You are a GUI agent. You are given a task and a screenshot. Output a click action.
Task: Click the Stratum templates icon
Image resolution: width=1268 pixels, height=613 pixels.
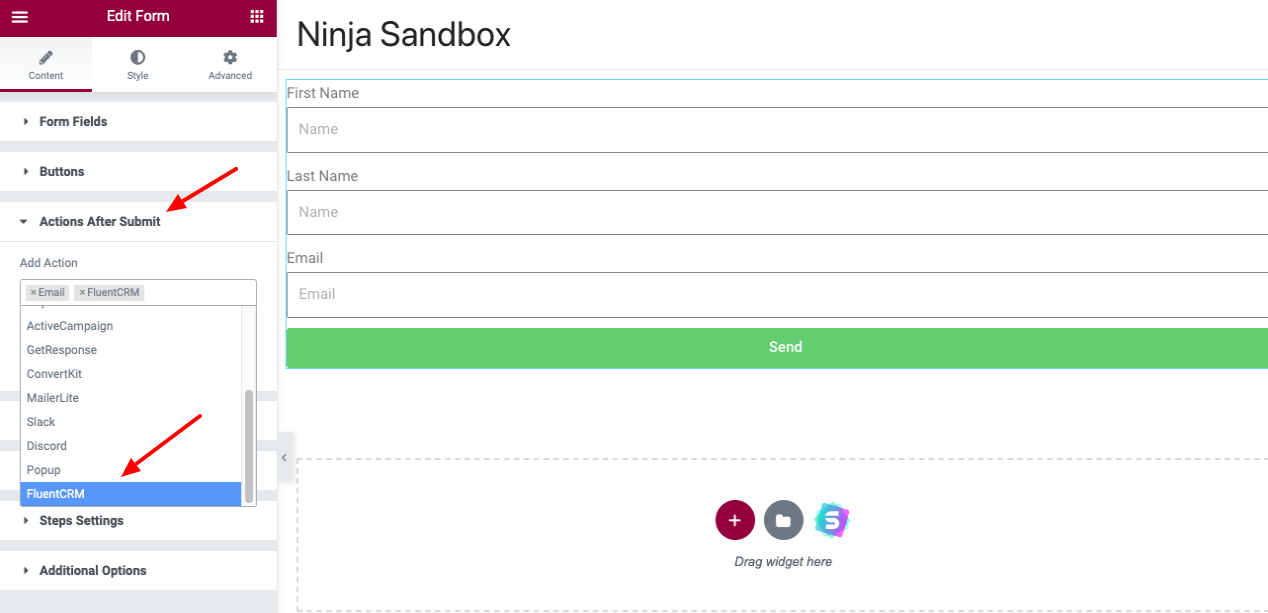pos(831,520)
